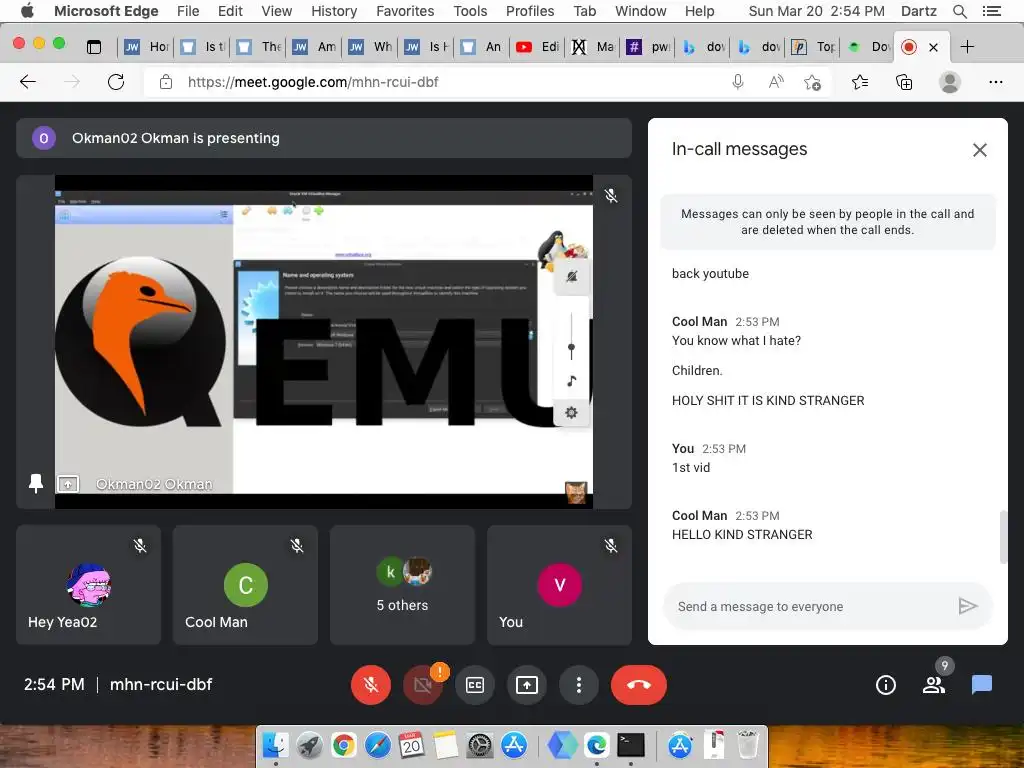Select the Hey Yea02 participant tile
The width and height of the screenshot is (1024, 768).
pyautogui.click(x=88, y=584)
